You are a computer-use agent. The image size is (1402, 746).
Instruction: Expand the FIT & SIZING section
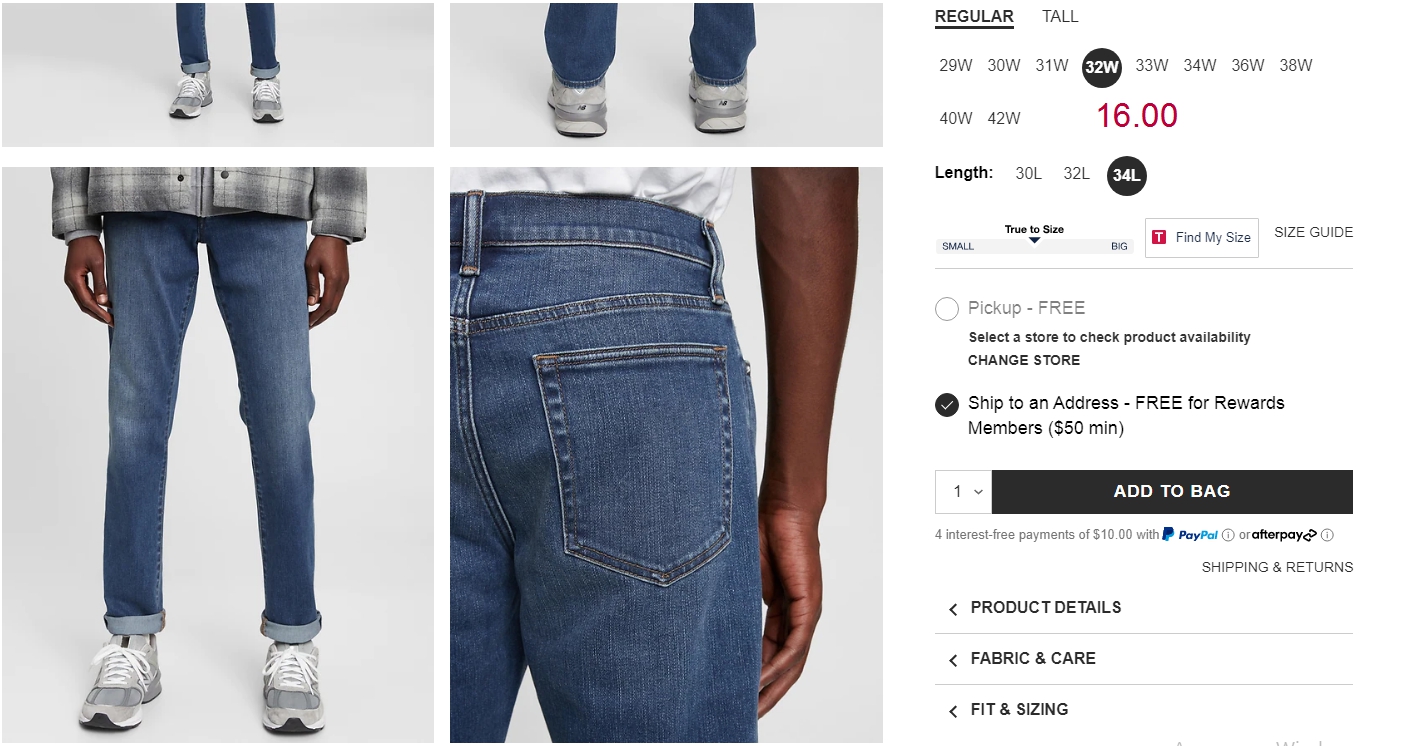pos(1144,710)
